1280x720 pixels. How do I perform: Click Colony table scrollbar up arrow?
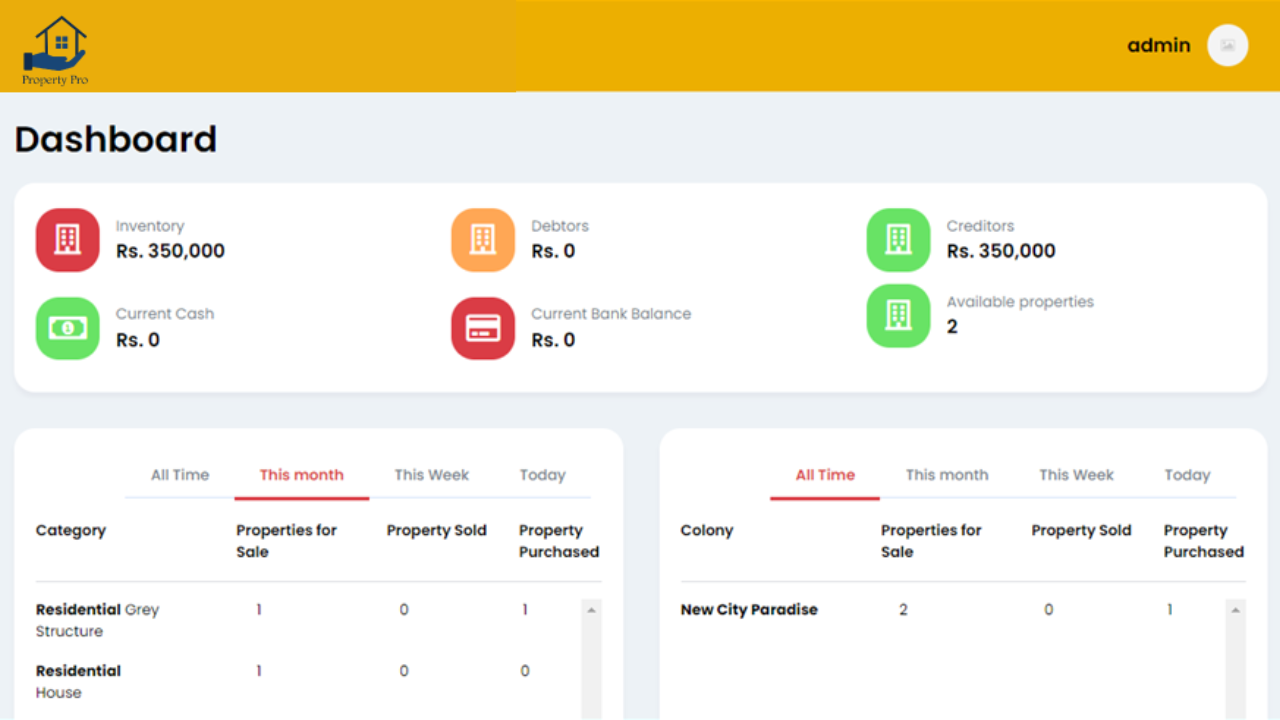tap(1236, 609)
